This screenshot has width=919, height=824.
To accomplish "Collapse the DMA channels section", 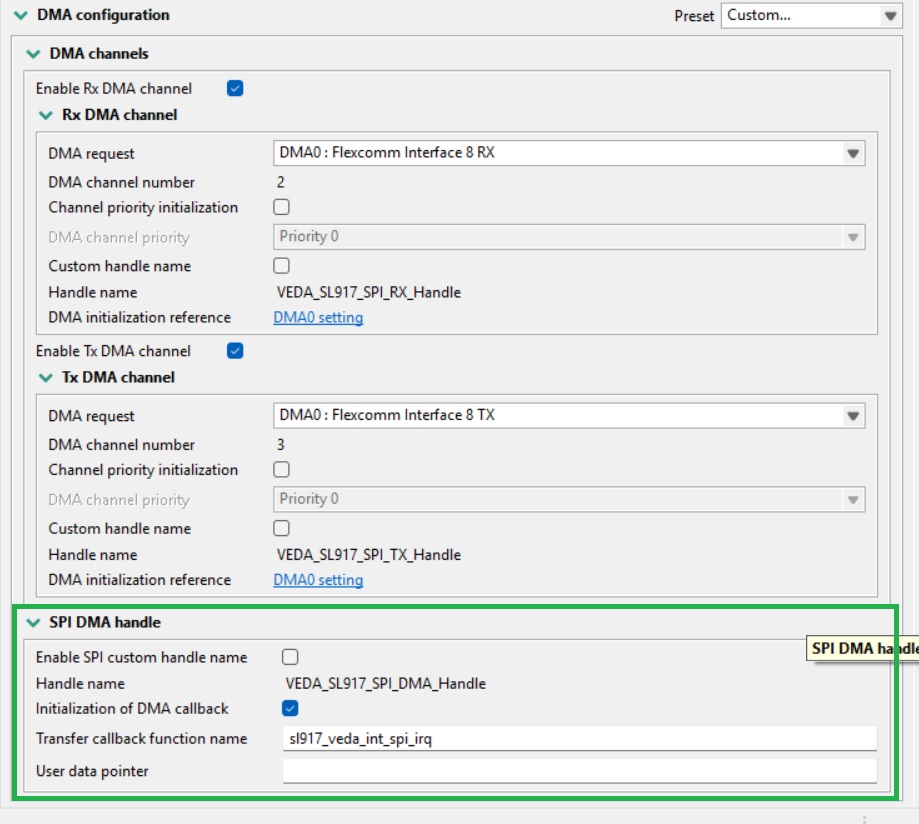I will (x=31, y=52).
